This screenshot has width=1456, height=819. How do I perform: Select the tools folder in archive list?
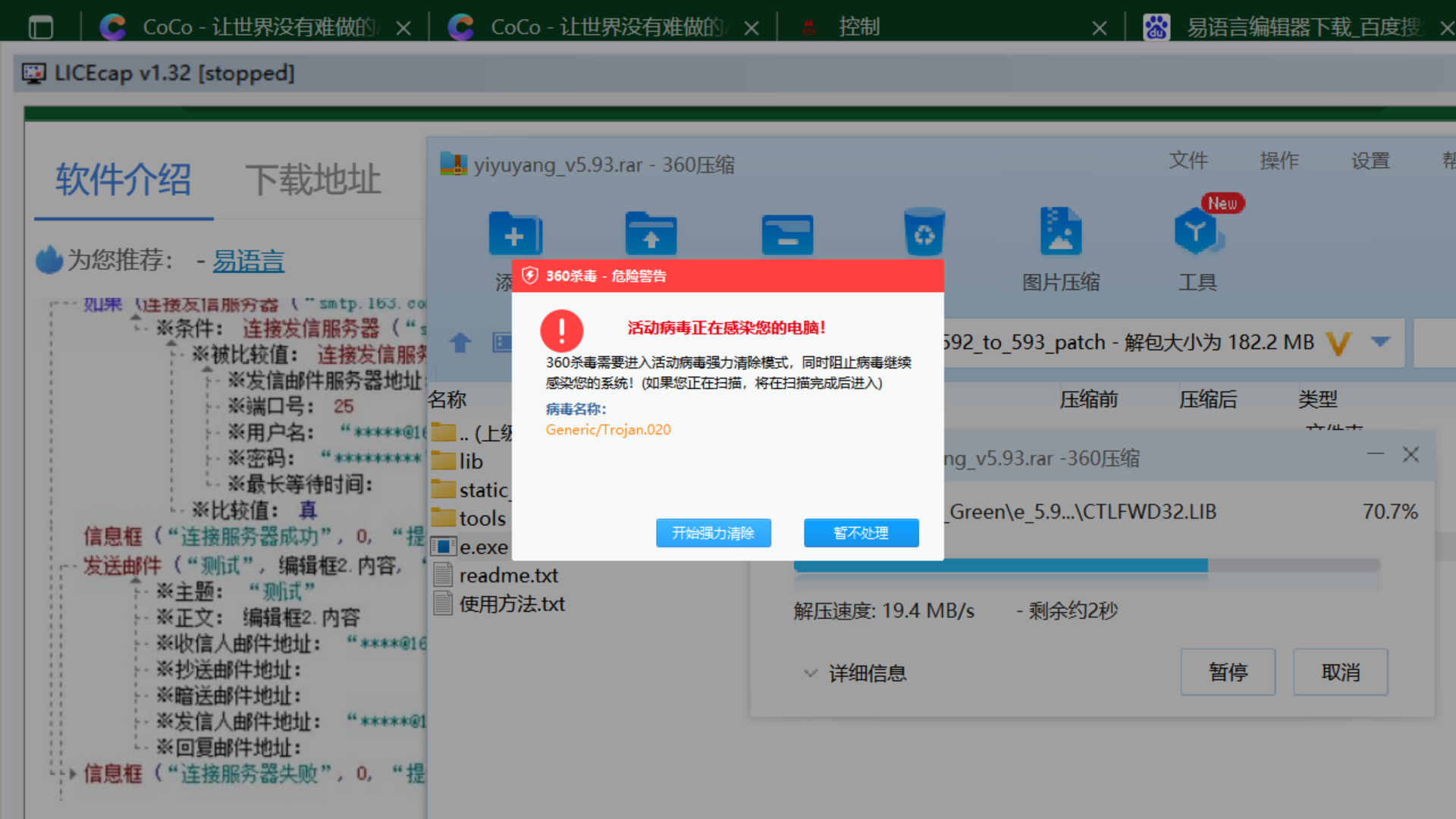click(x=470, y=519)
